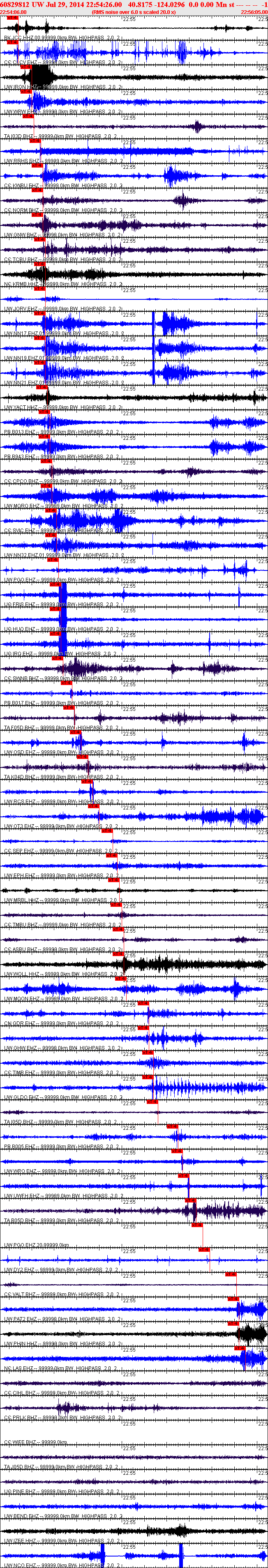Select the 'UW MOON EHZ' station label

(x=21, y=998)
